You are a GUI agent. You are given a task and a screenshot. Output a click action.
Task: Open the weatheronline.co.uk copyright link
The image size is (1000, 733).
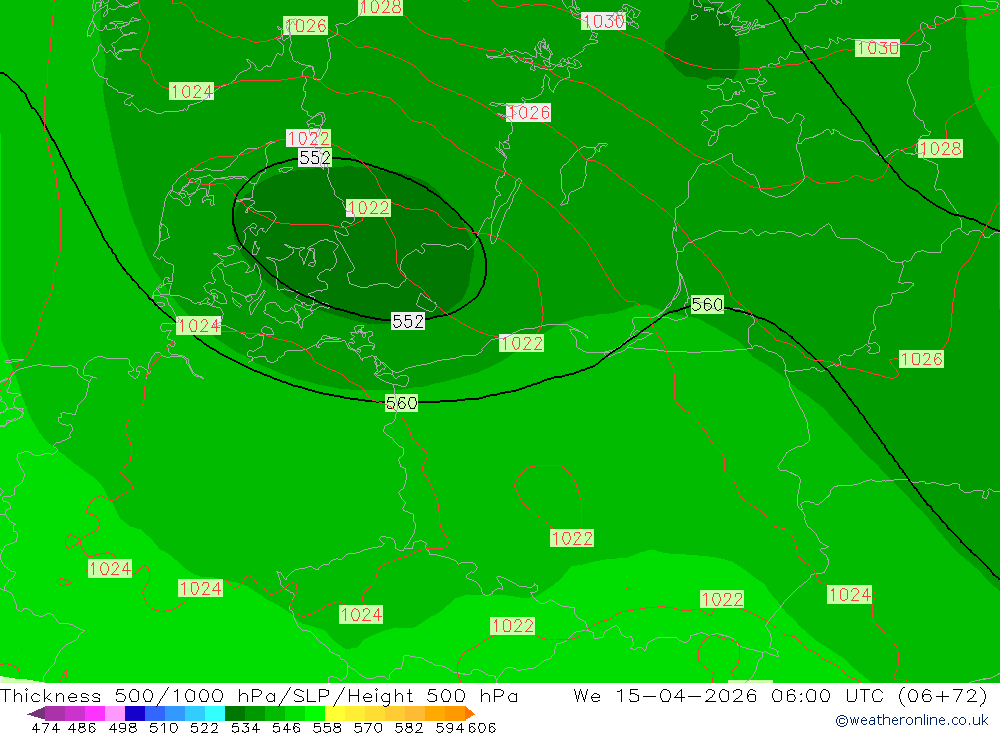point(911,720)
